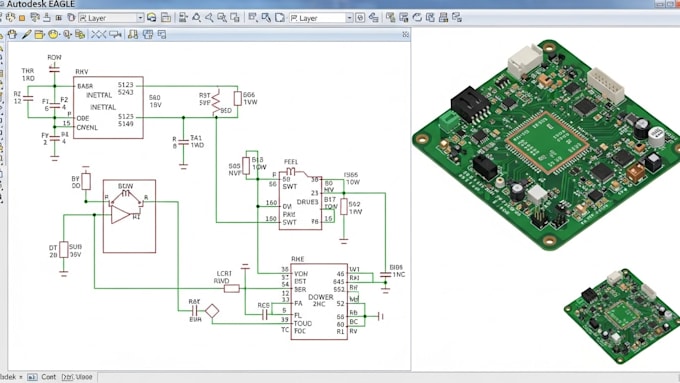
Task: Click the yellow folder icon in second toolbar
Action: 39,34
